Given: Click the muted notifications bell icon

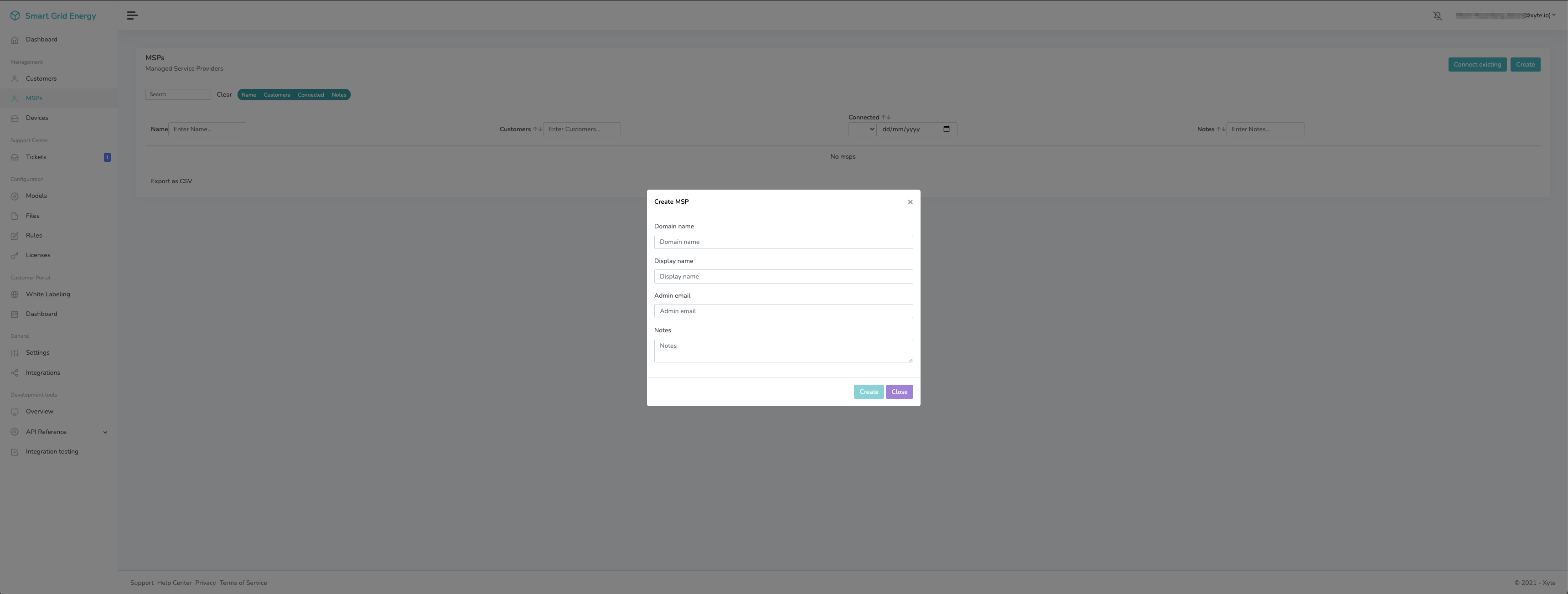Looking at the screenshot, I should point(1437,16).
